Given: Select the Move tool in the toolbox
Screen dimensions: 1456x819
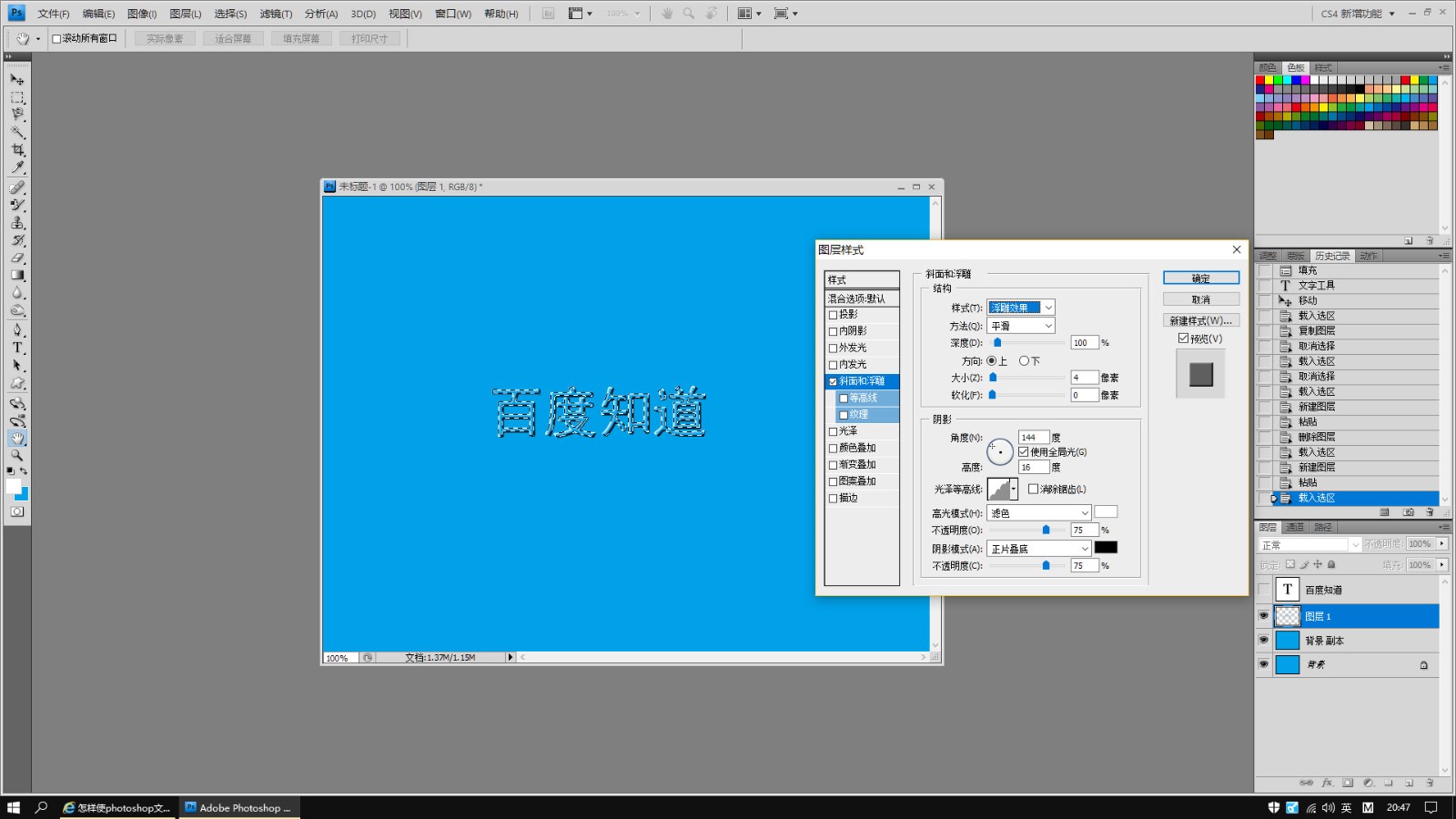Looking at the screenshot, I should click(x=17, y=79).
